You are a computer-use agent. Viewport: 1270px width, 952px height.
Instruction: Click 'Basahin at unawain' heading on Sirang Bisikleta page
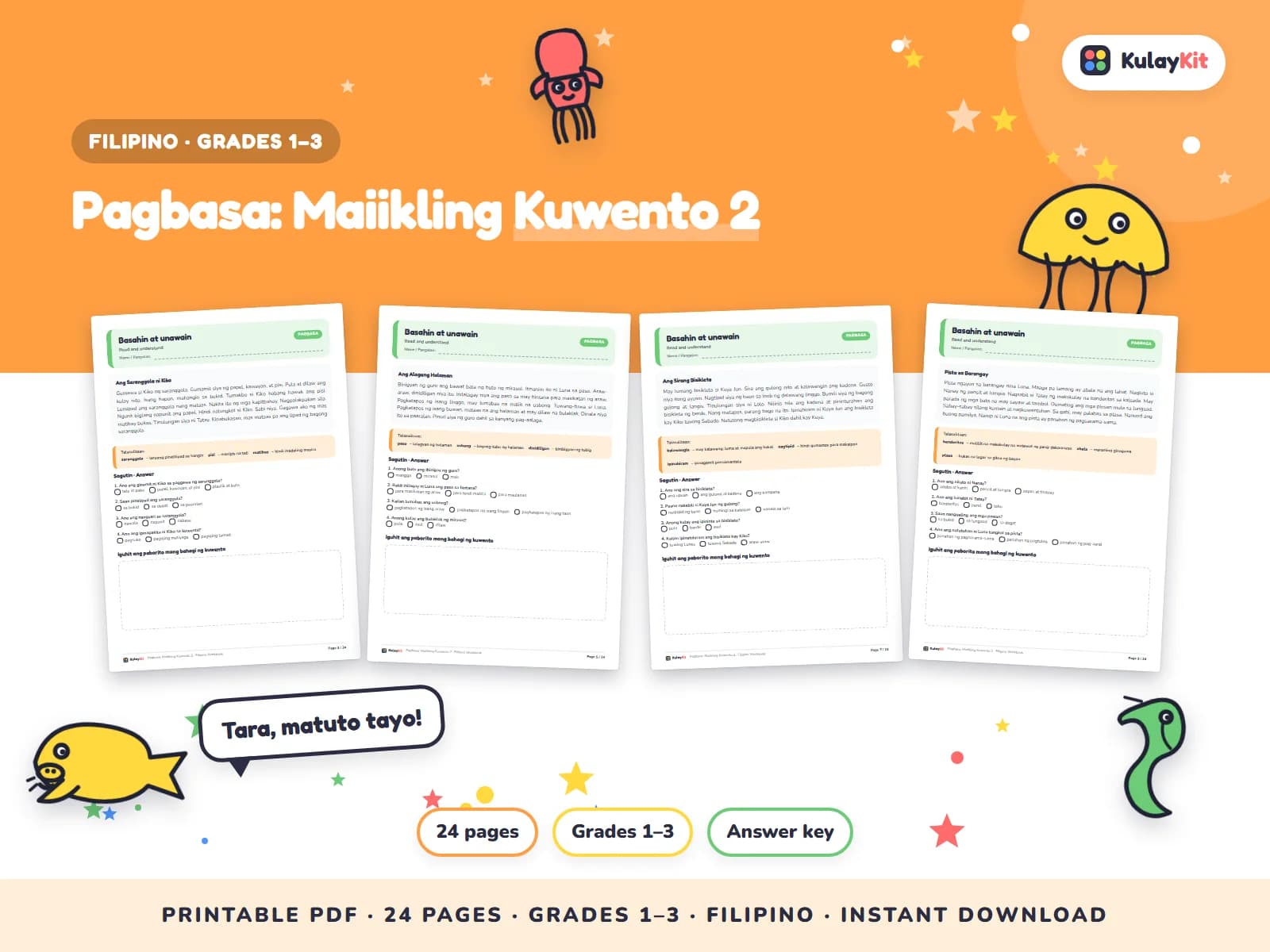[702, 337]
